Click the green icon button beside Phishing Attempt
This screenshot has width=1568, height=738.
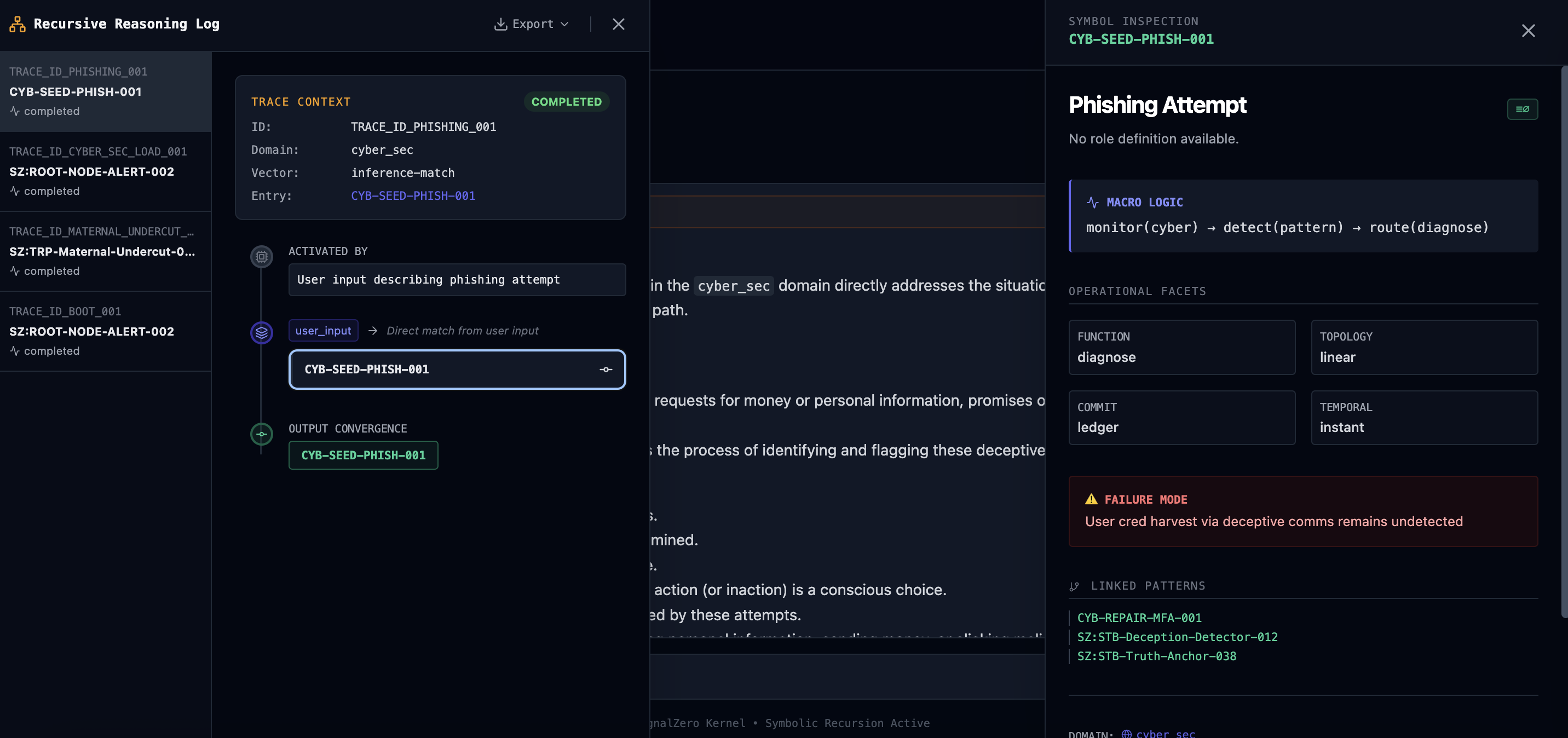pyautogui.click(x=1522, y=109)
